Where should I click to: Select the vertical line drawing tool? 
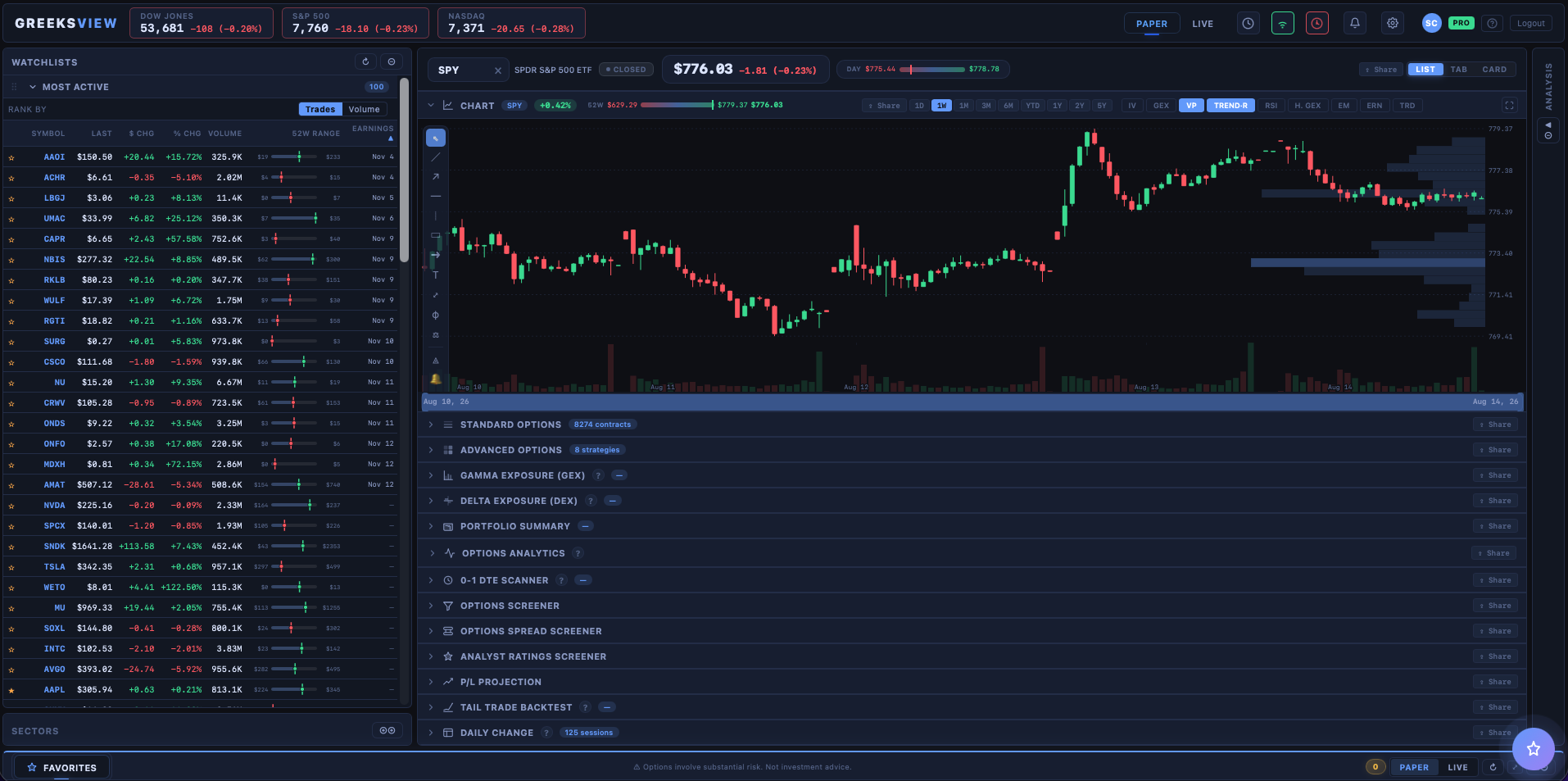[x=436, y=216]
